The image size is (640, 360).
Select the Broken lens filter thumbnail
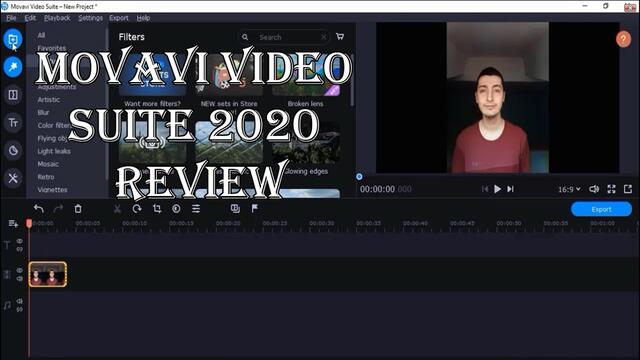coord(306,75)
